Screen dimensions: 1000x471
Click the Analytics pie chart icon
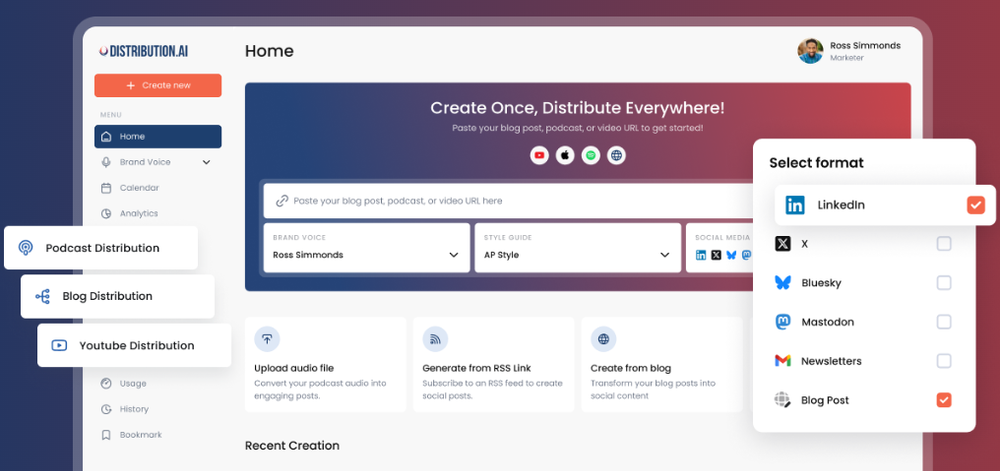coord(107,214)
